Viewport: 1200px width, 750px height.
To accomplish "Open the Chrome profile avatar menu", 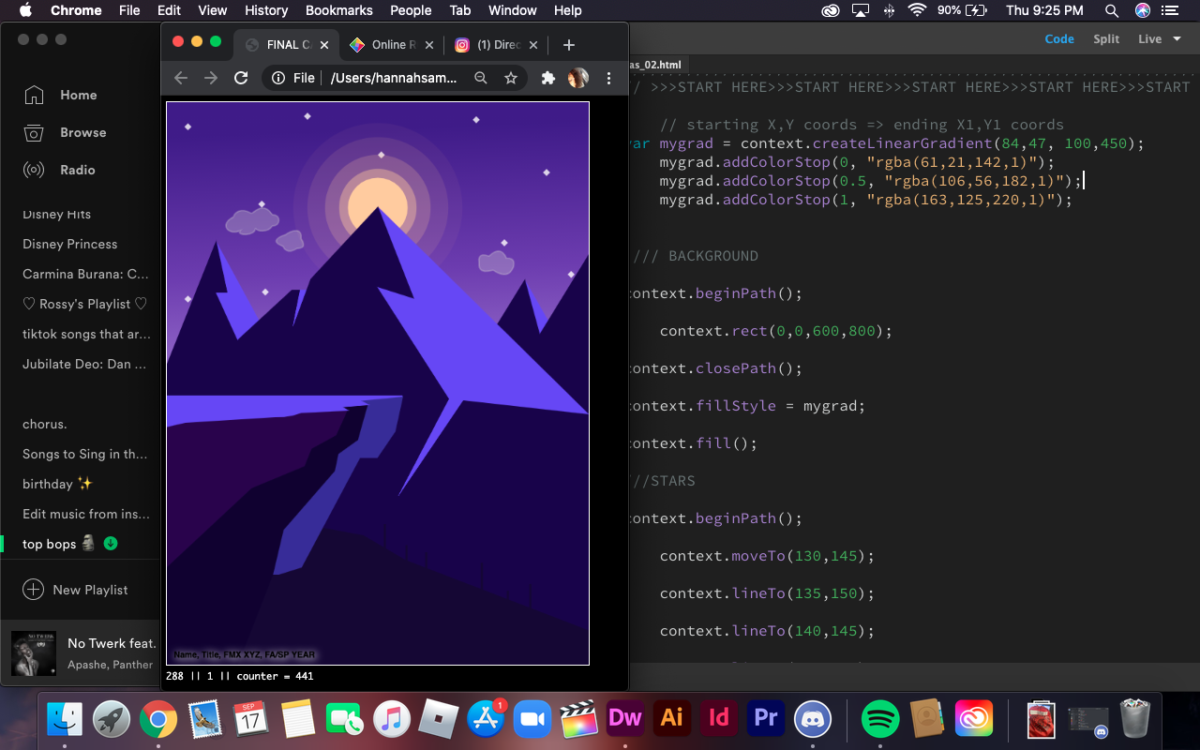I will tap(578, 78).
